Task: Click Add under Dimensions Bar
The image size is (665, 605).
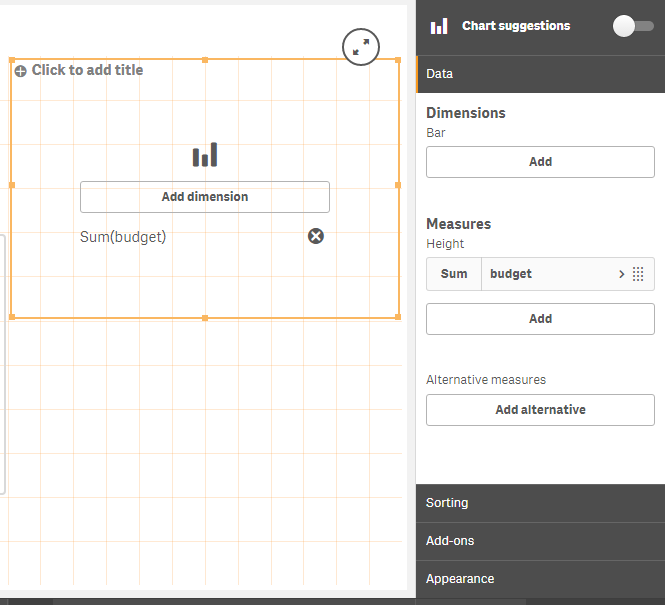Action: (x=540, y=162)
